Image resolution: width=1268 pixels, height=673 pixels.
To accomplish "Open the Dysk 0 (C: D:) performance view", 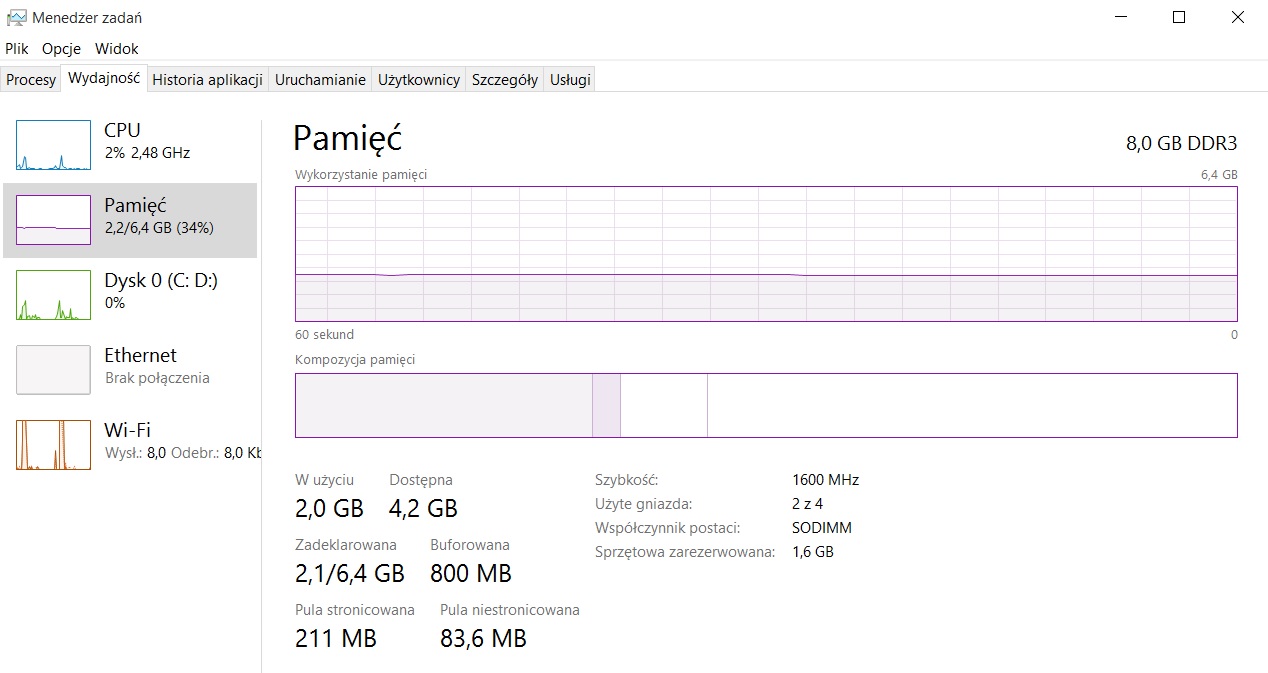I will click(160, 290).
